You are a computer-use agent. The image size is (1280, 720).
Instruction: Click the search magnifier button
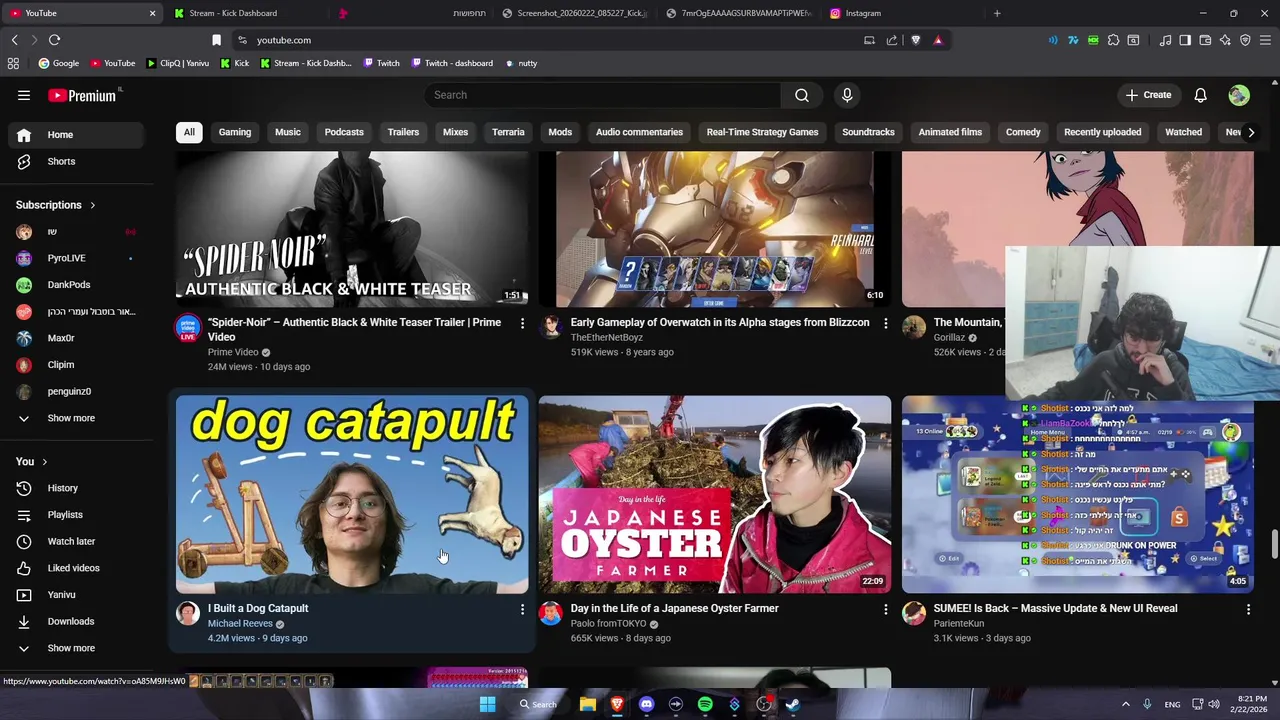tap(802, 95)
